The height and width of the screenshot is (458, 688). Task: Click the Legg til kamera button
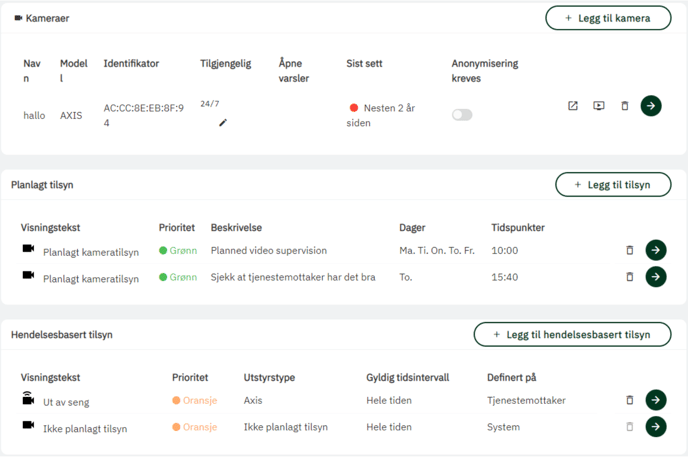click(x=608, y=18)
